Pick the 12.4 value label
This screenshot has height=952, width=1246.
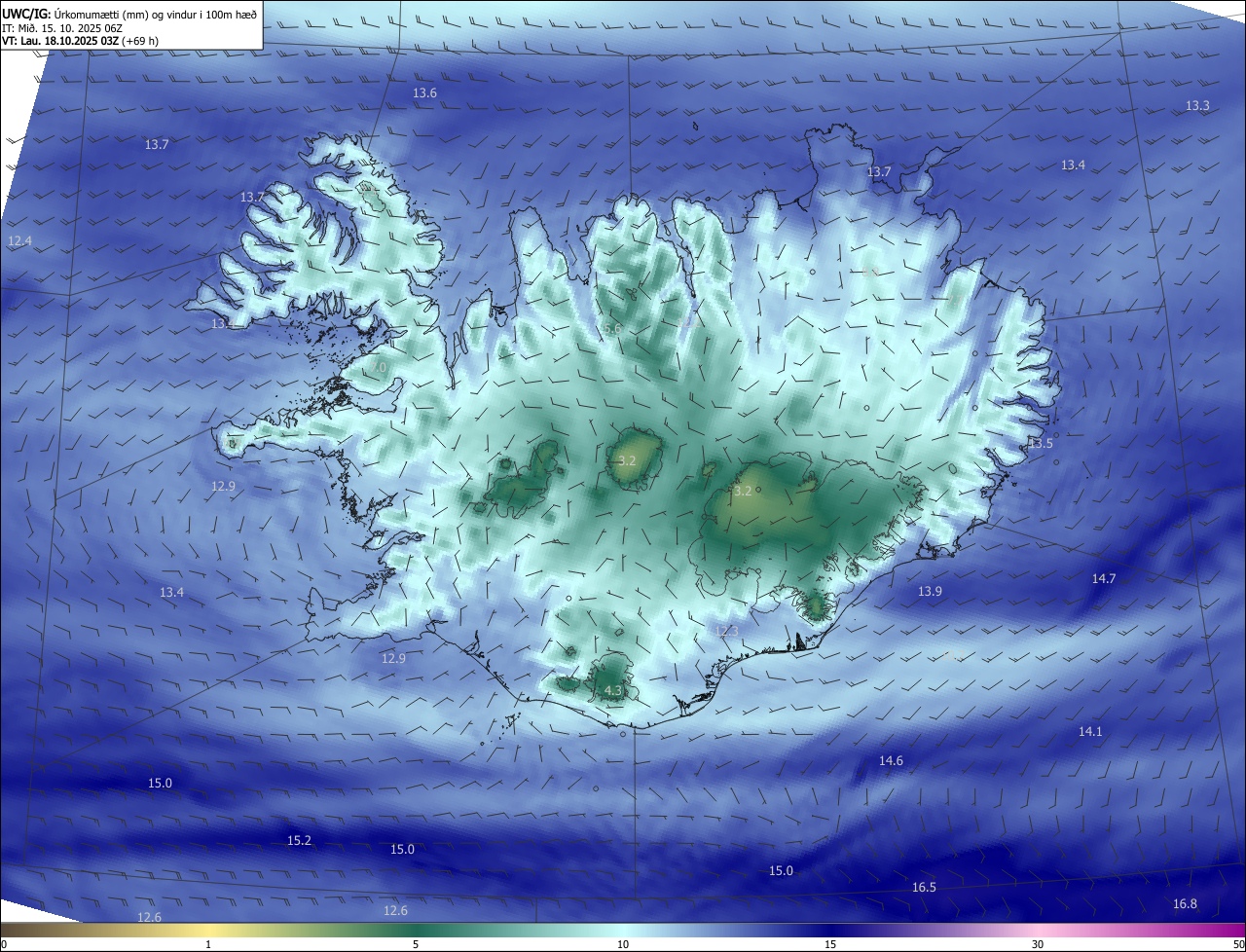tap(19, 240)
